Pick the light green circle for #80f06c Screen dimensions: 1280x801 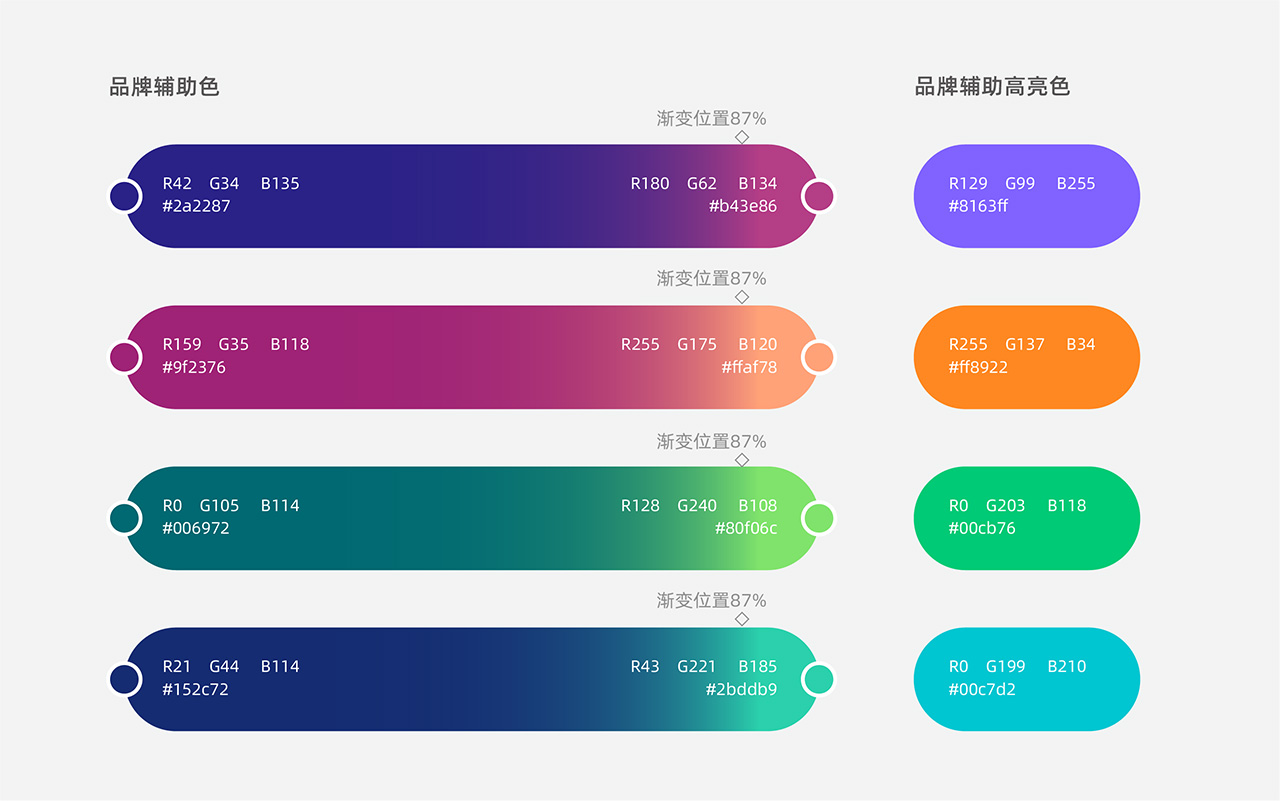(819, 518)
